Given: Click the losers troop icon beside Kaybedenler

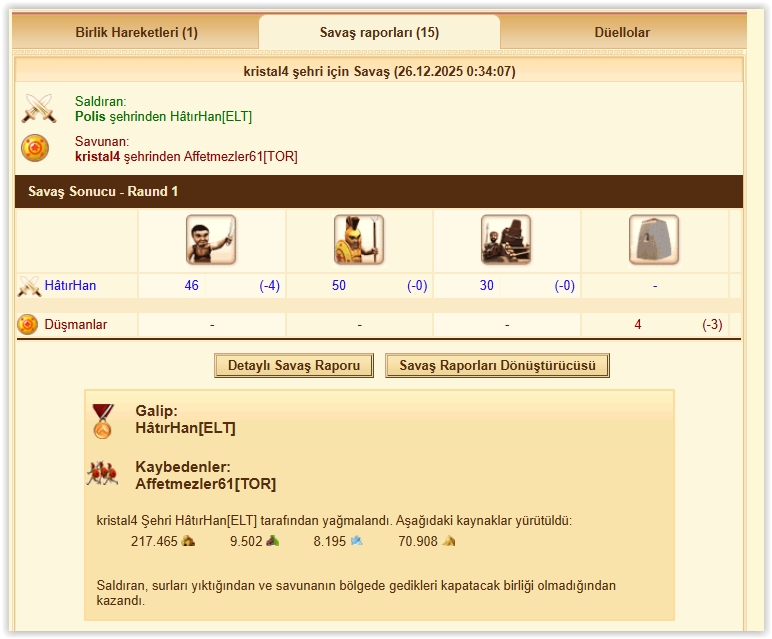Looking at the screenshot, I should (102, 474).
